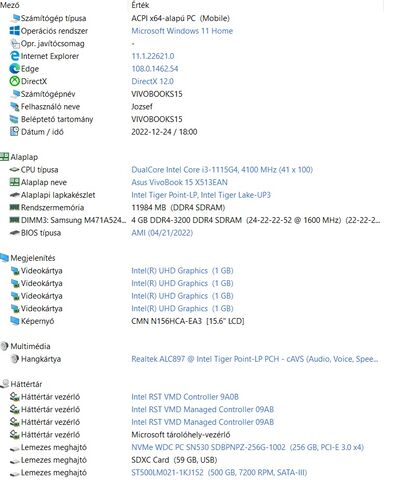This screenshot has height=480, width=398.
Task: Open the Intel Tiger Point-LP chipset link
Action: pyautogui.click(x=201, y=195)
